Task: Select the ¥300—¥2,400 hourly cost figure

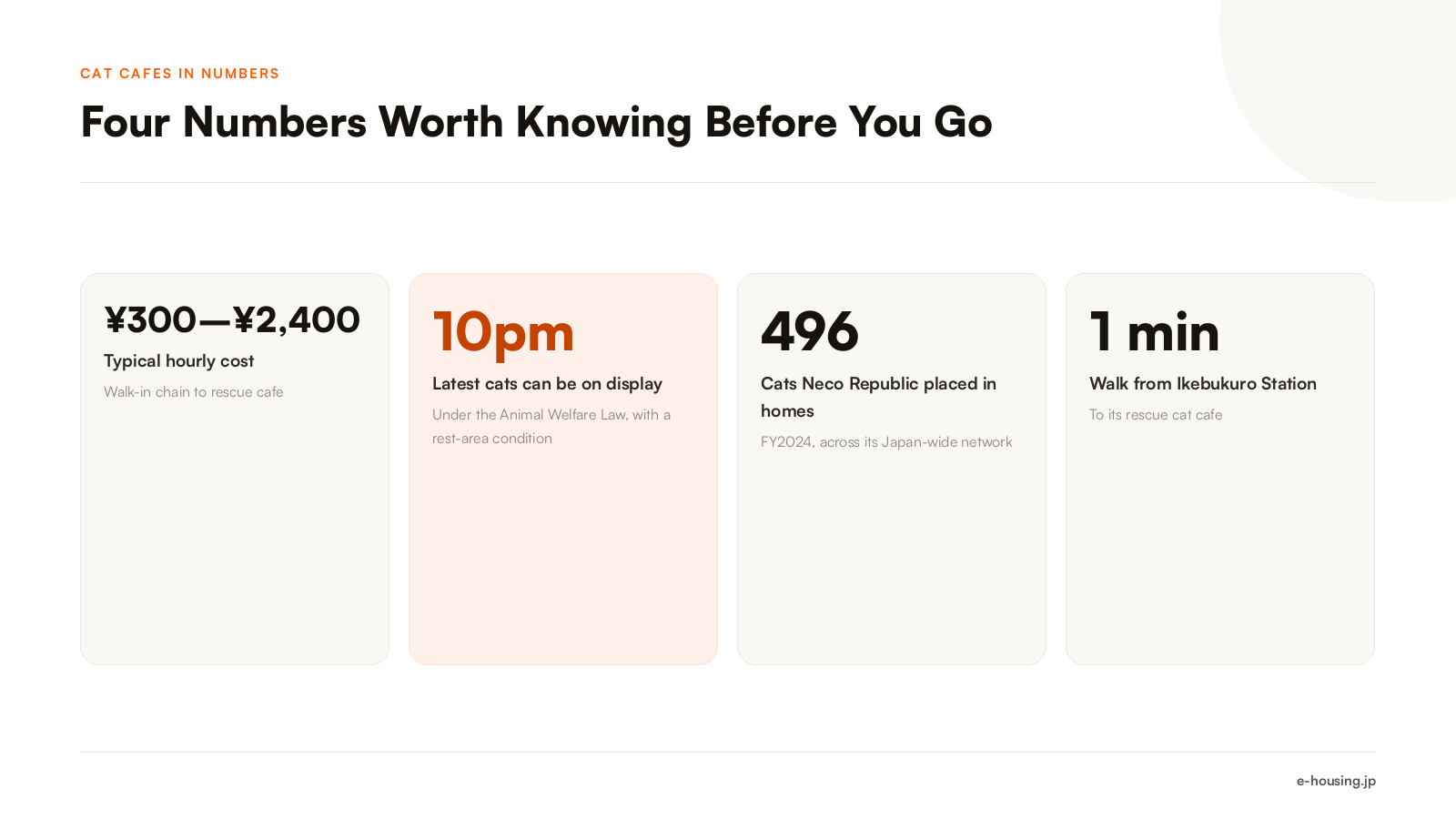Action: tap(232, 320)
